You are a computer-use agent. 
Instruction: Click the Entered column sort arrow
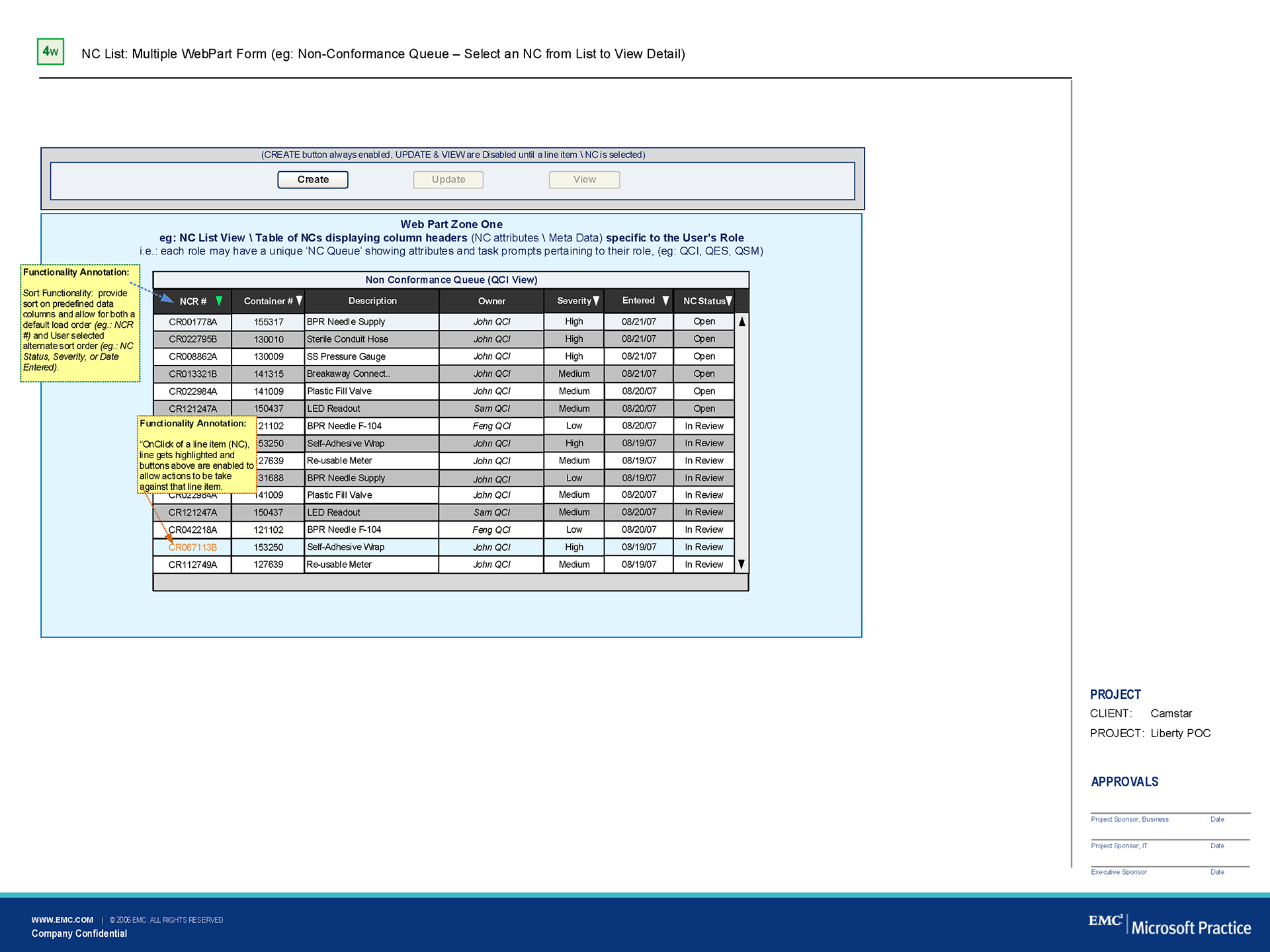665,301
